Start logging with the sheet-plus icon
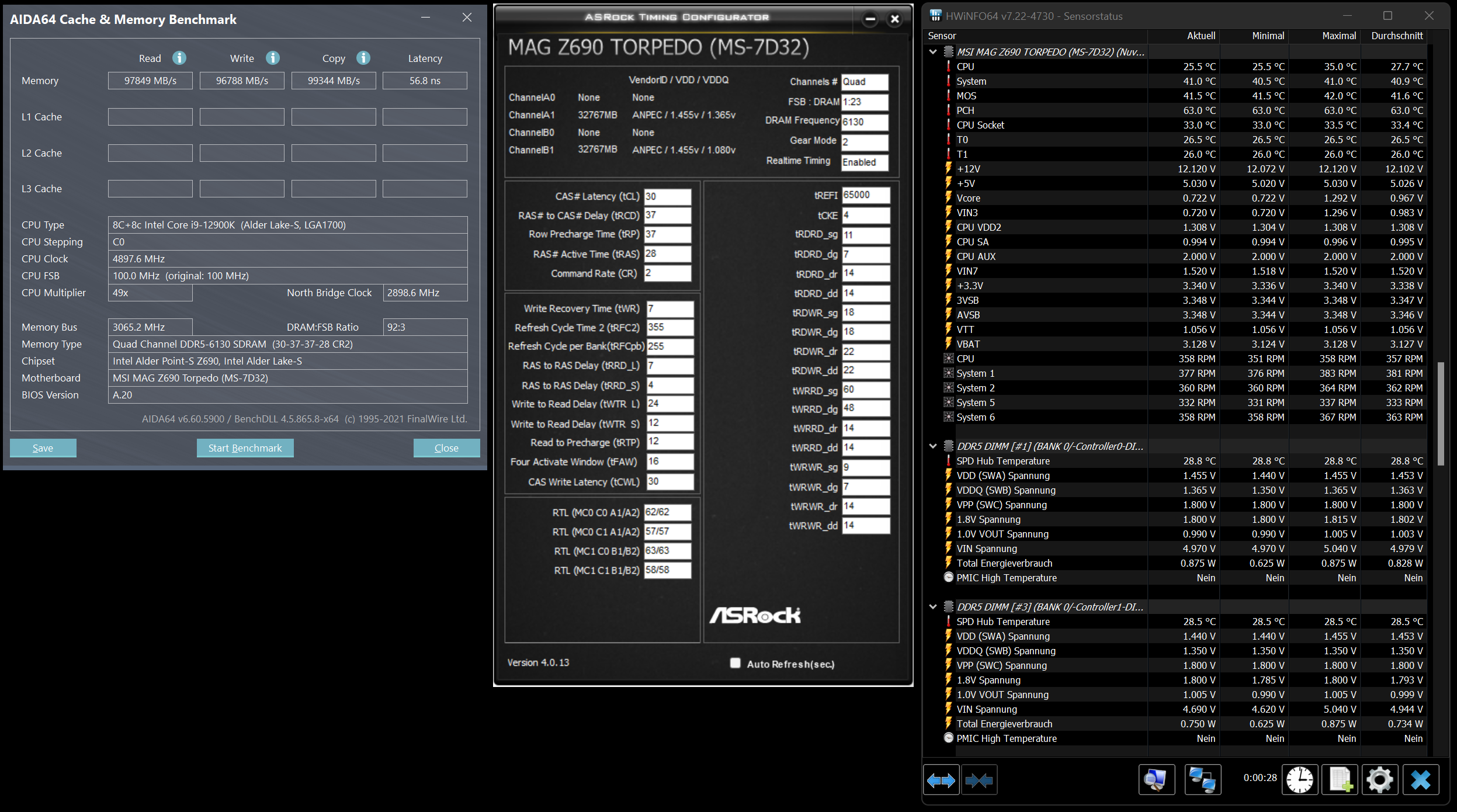Screen dimensions: 1457x812 point(1340,780)
